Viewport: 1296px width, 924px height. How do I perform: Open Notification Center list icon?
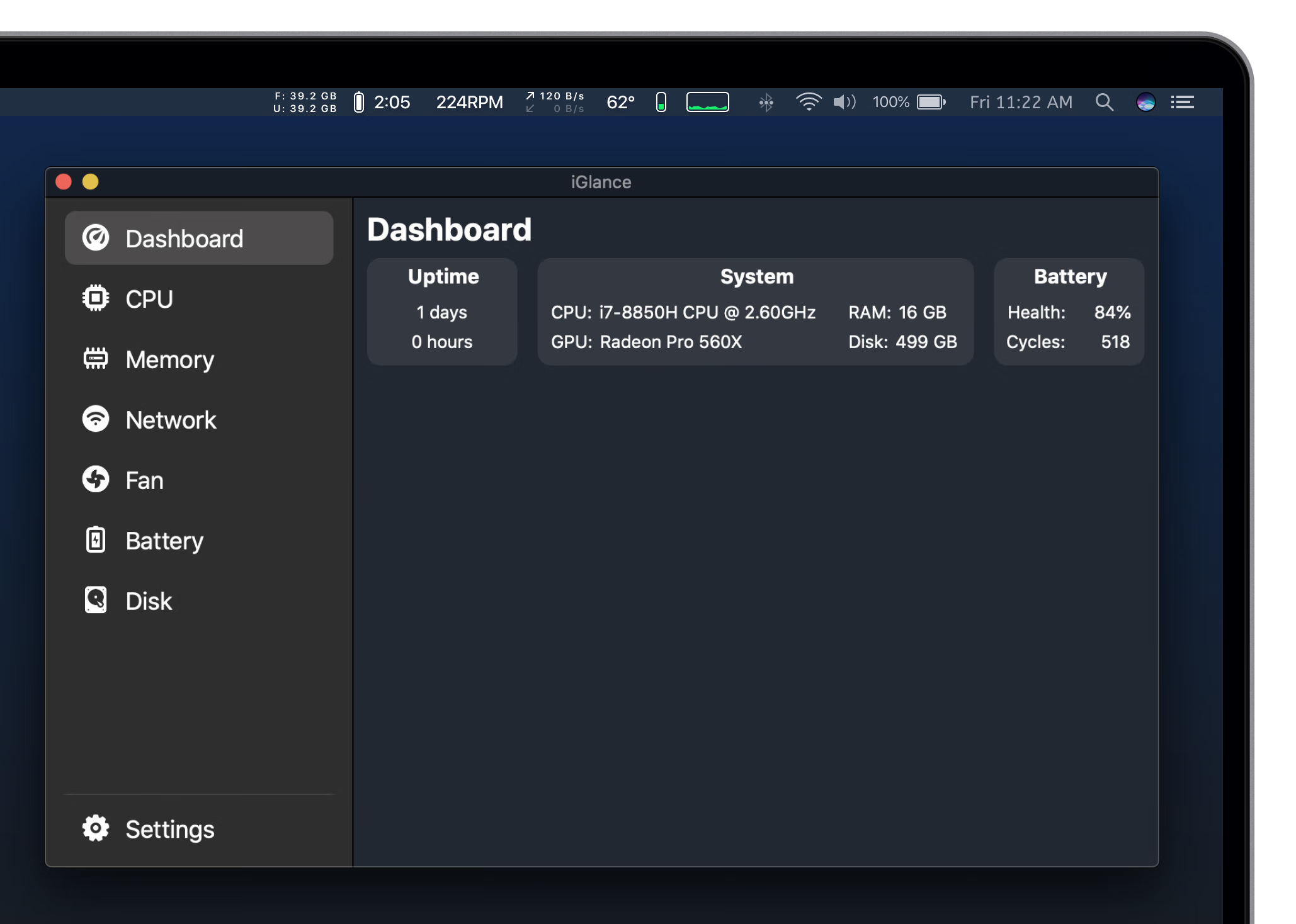[1183, 102]
